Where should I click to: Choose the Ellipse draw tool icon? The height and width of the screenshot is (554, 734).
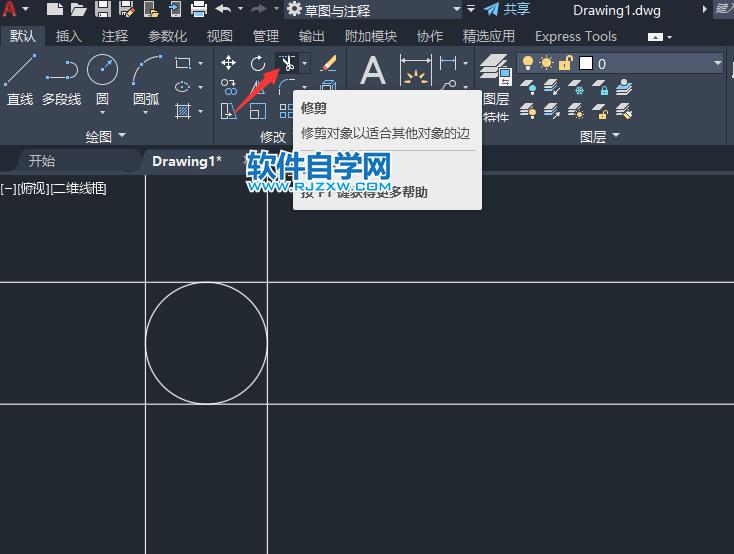[x=183, y=87]
